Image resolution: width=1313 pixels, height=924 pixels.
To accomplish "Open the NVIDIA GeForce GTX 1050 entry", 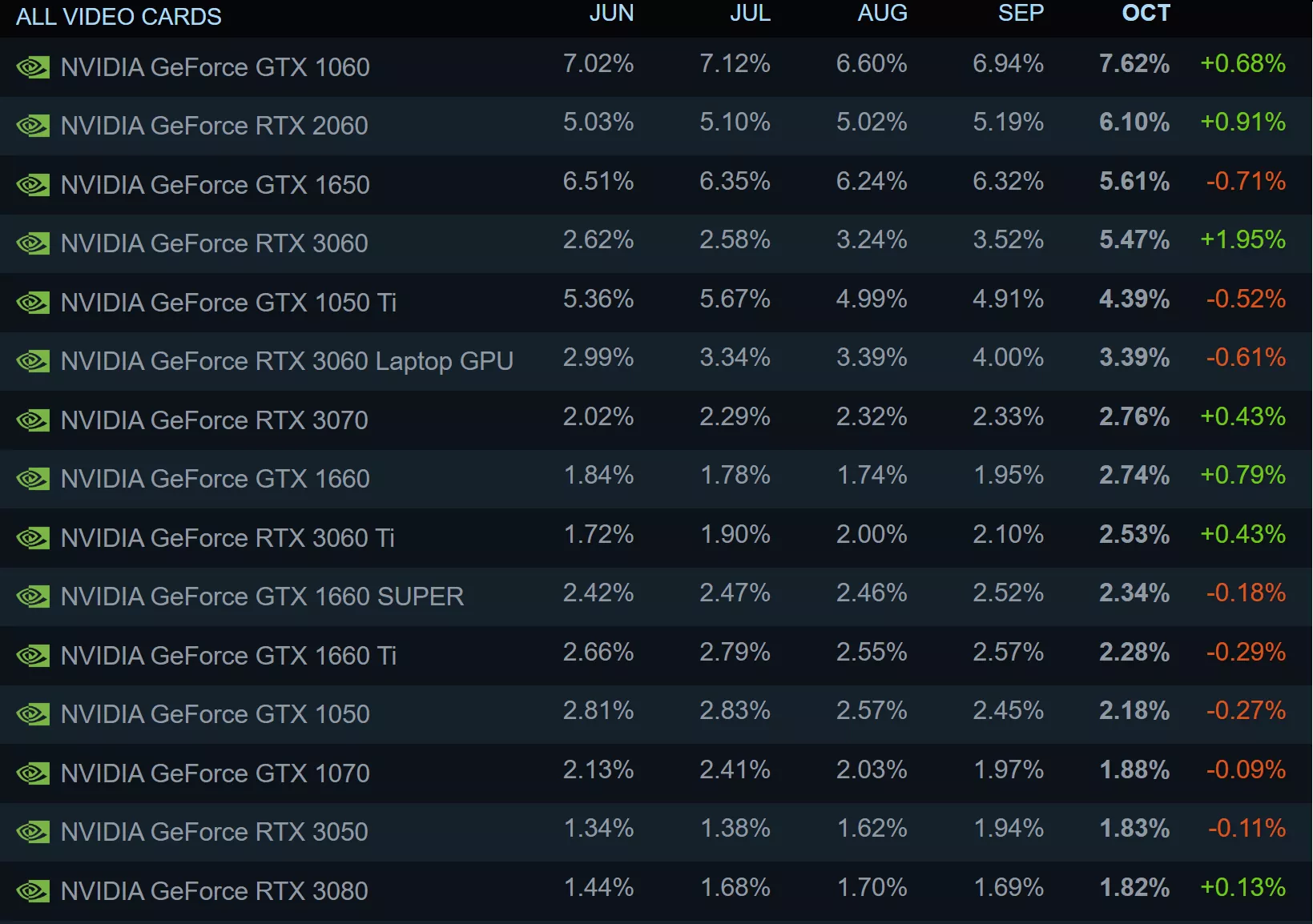I will click(x=656, y=714).
